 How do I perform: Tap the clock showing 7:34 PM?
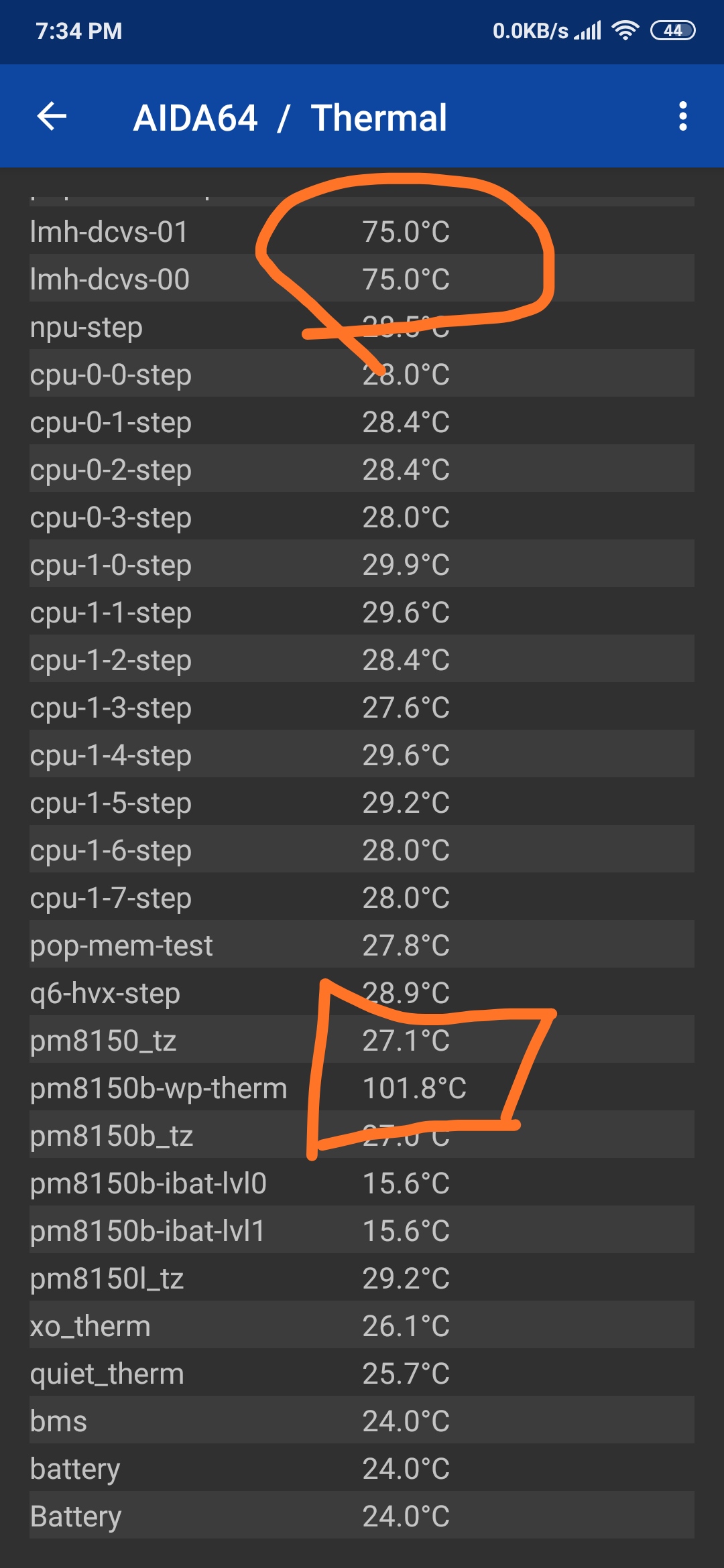click(x=79, y=31)
